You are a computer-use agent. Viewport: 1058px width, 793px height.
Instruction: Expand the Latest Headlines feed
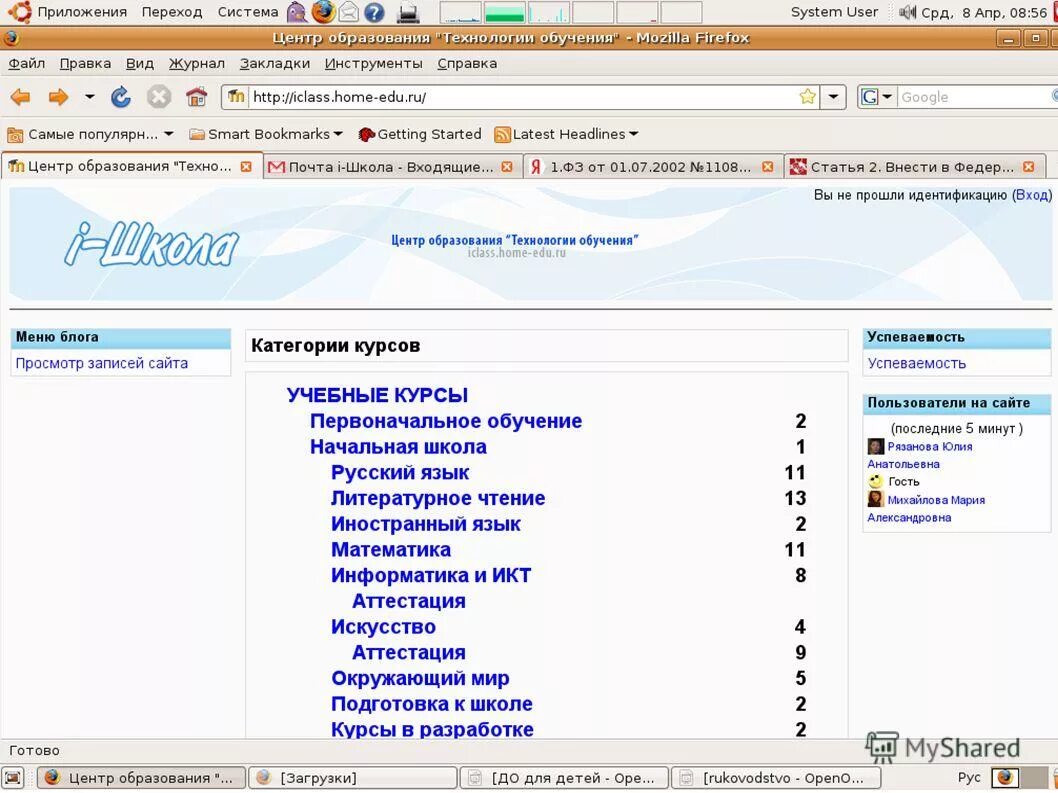coord(566,134)
